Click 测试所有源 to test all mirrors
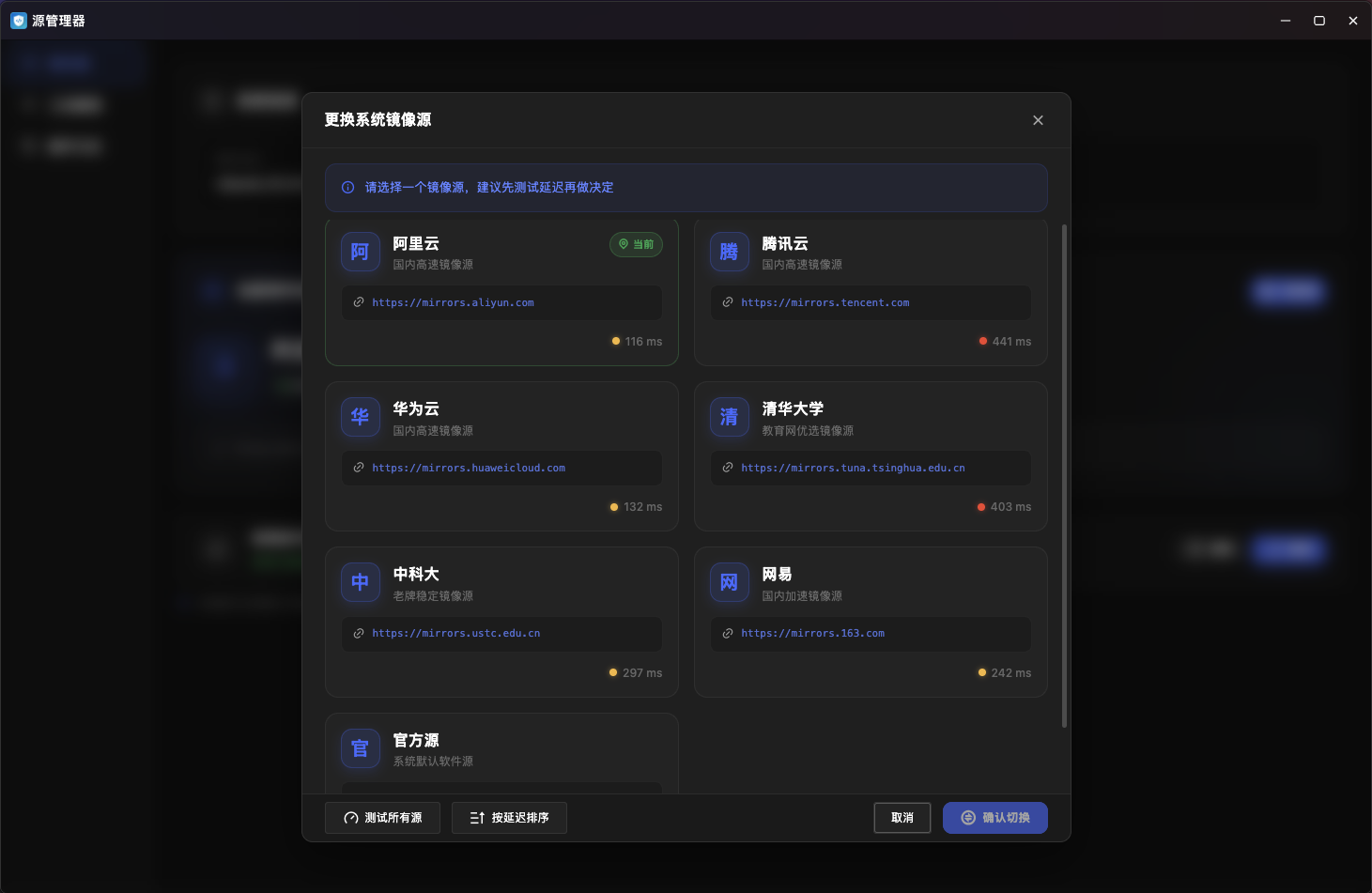The height and width of the screenshot is (893, 1372). [x=382, y=818]
